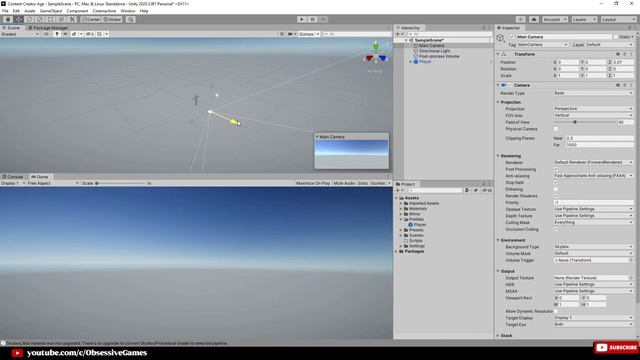This screenshot has height=360, width=640.
Task: Enable Allow Dynamic Resolution checkbox
Action: point(556,311)
